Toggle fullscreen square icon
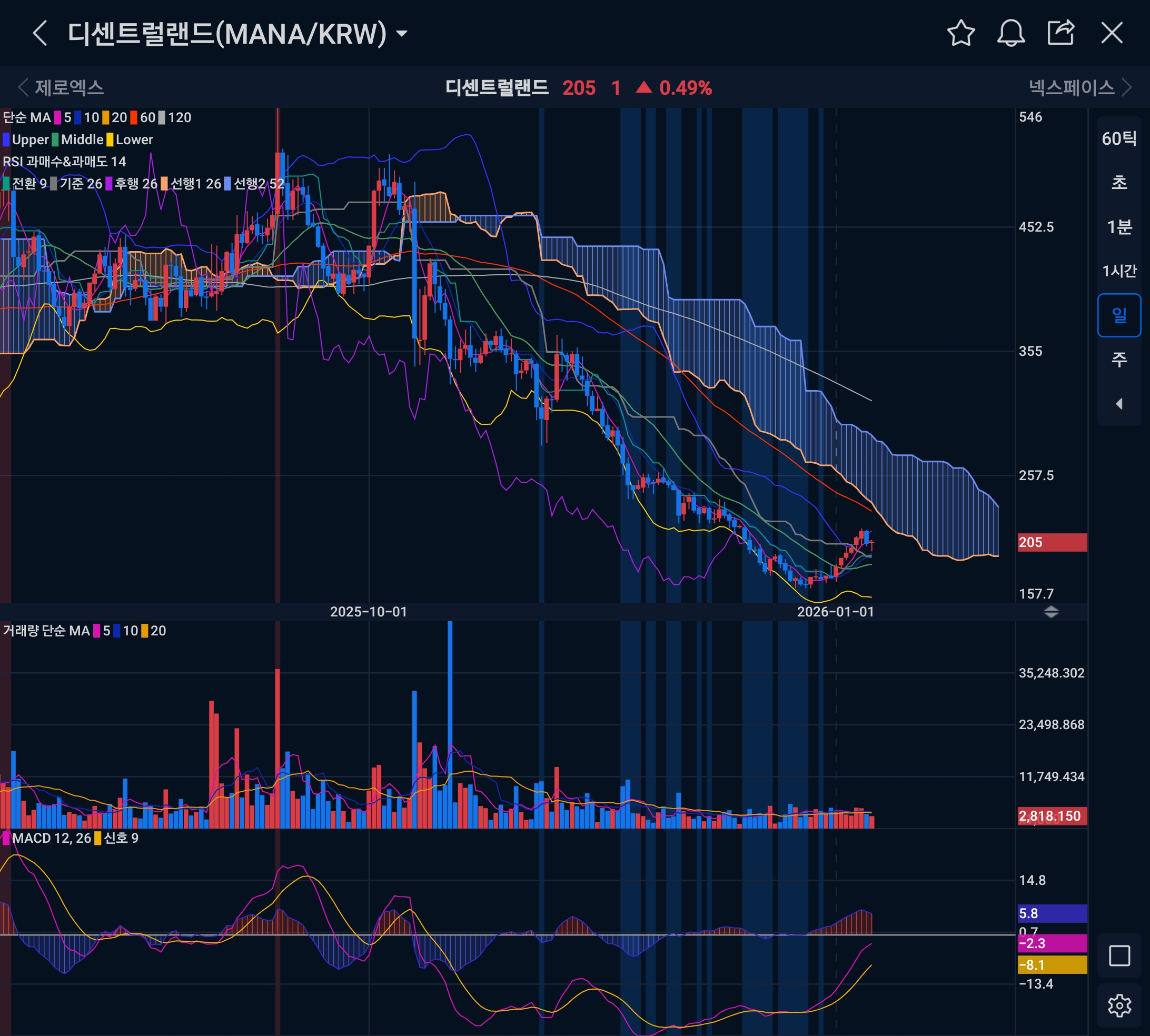 (x=1119, y=956)
